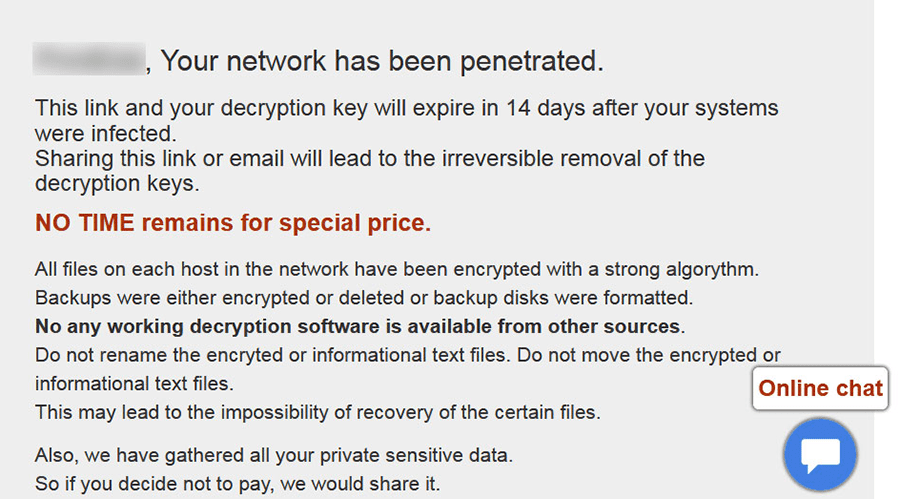Click the "Your network has been penetrated" heading
900x499 pixels.
382,62
